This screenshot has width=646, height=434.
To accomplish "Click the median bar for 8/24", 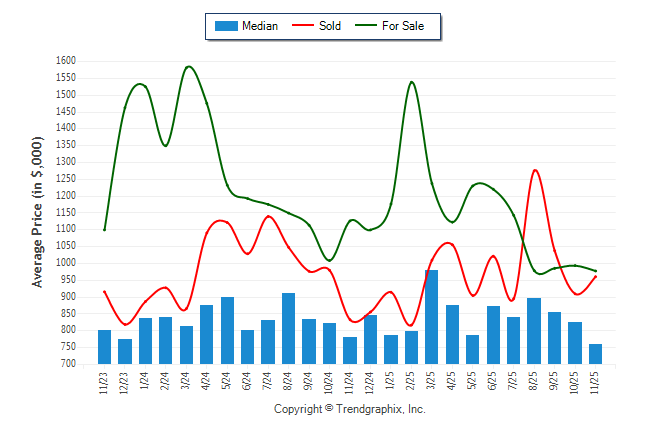I will pyautogui.click(x=289, y=329).
